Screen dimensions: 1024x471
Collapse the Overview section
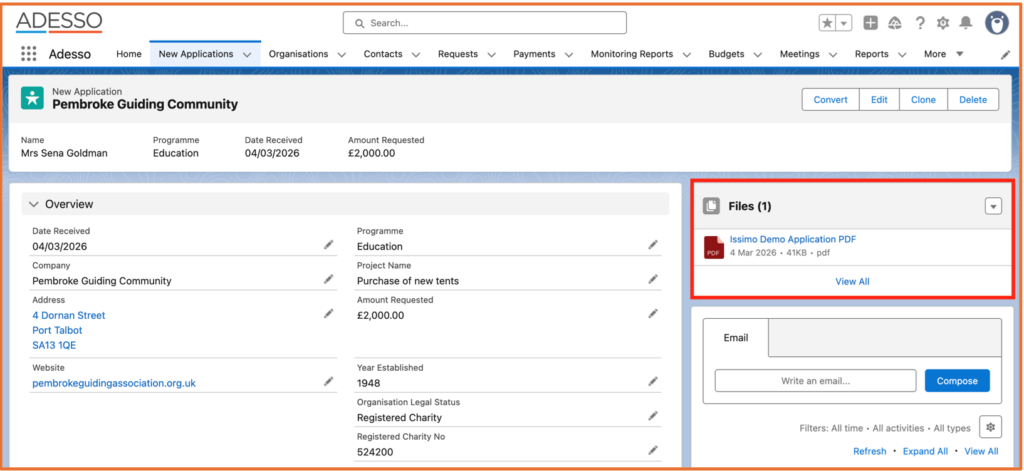(35, 204)
